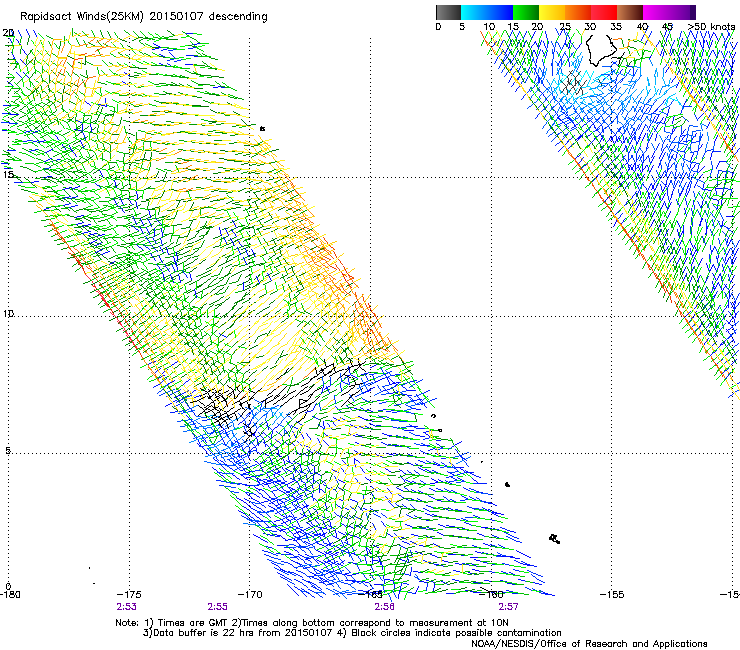This screenshot has width=740, height=650.
Task: Click the latitude label 10
Action: click(8, 313)
